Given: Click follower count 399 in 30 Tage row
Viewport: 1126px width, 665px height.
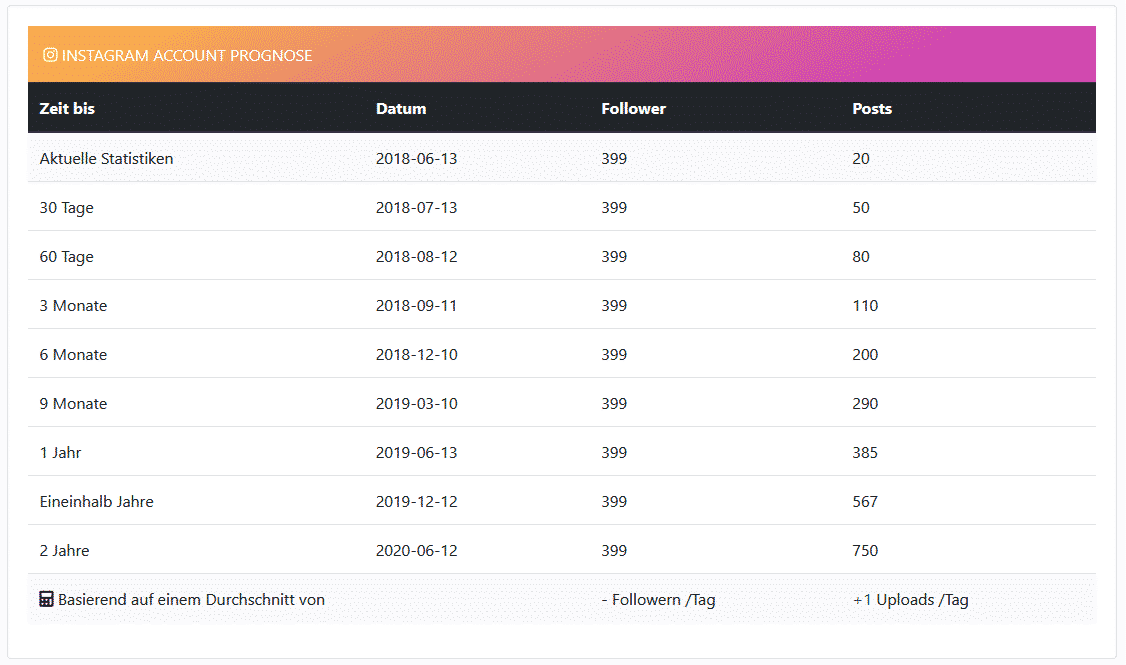Looking at the screenshot, I should click(614, 208).
